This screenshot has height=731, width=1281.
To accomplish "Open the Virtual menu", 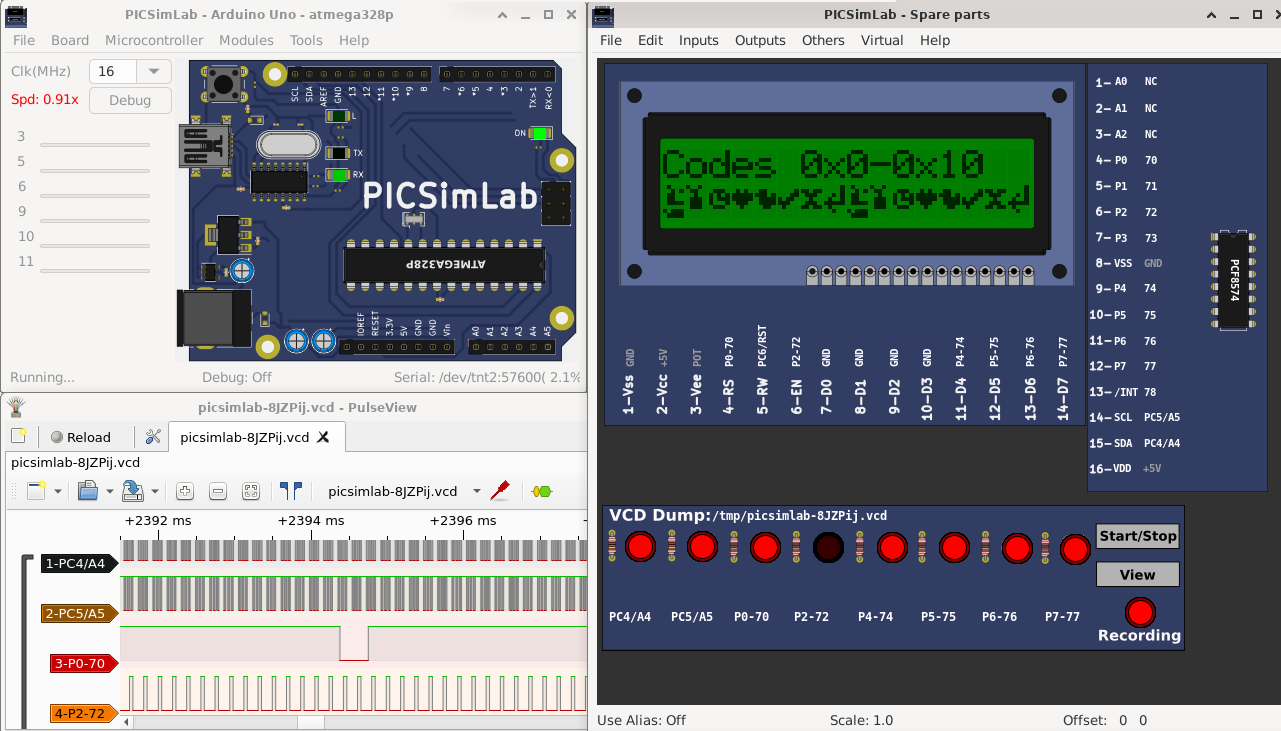I will 882,40.
